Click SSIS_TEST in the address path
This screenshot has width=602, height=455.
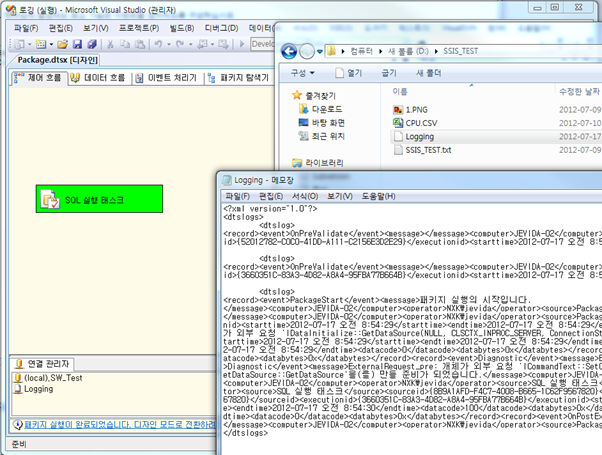pos(460,51)
